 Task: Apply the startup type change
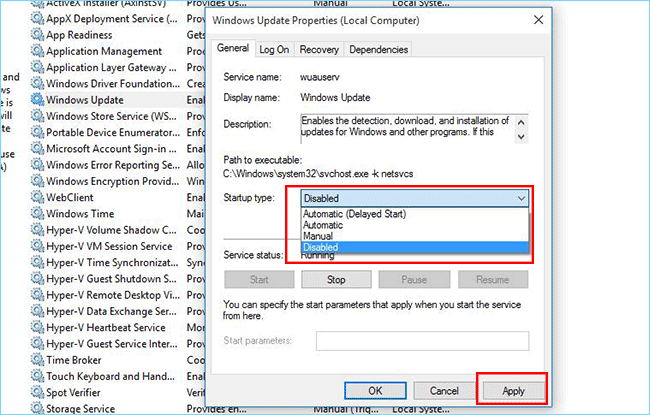pyautogui.click(x=513, y=391)
